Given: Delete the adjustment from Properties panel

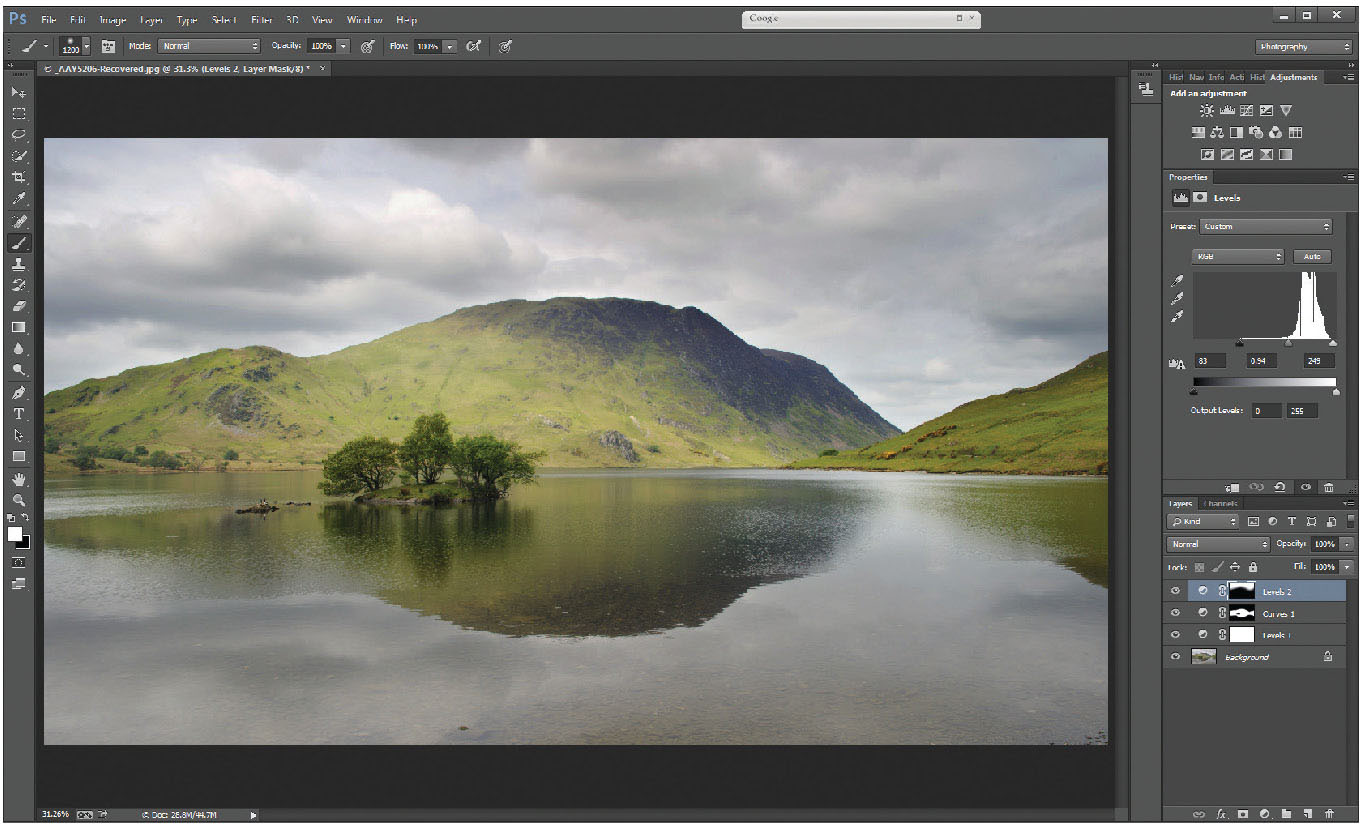Looking at the screenshot, I should (x=1329, y=487).
